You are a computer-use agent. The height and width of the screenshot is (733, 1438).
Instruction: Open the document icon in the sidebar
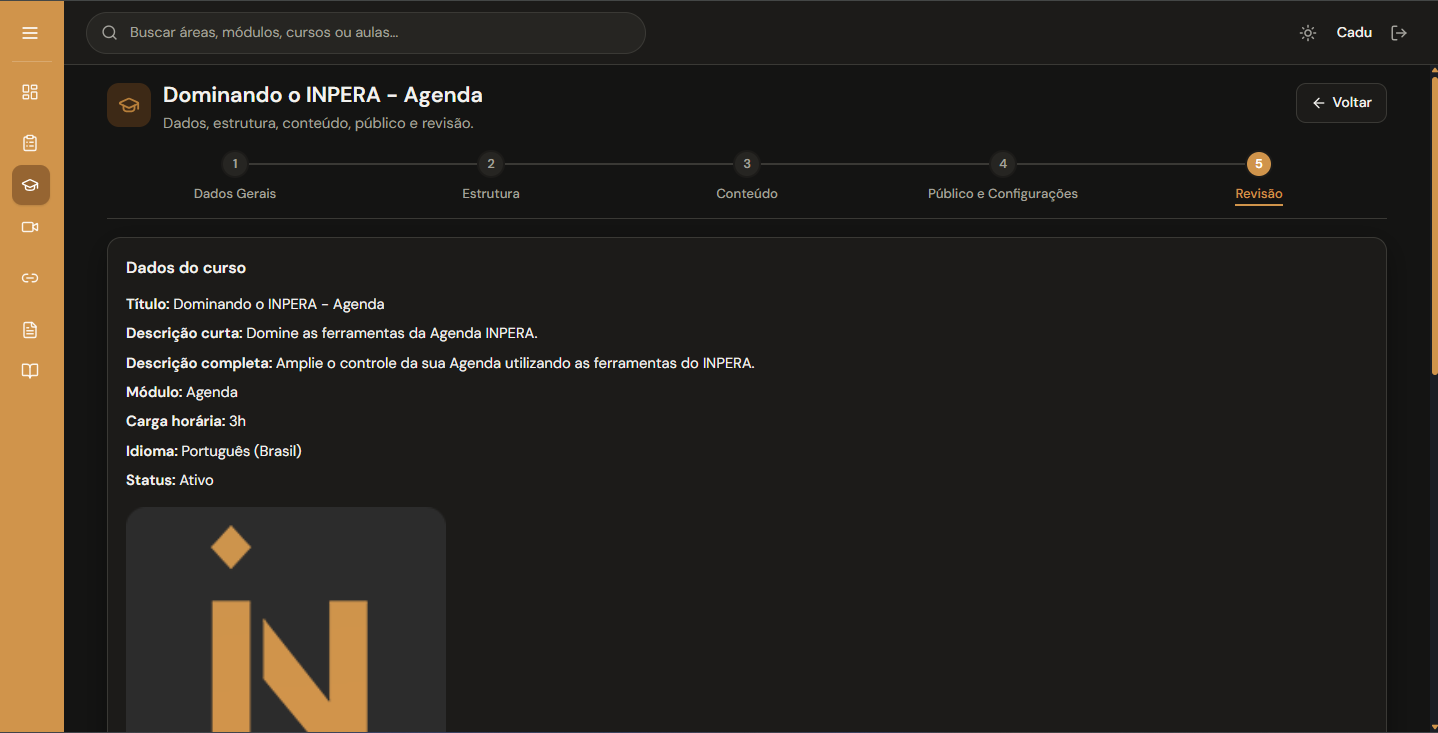(x=30, y=330)
